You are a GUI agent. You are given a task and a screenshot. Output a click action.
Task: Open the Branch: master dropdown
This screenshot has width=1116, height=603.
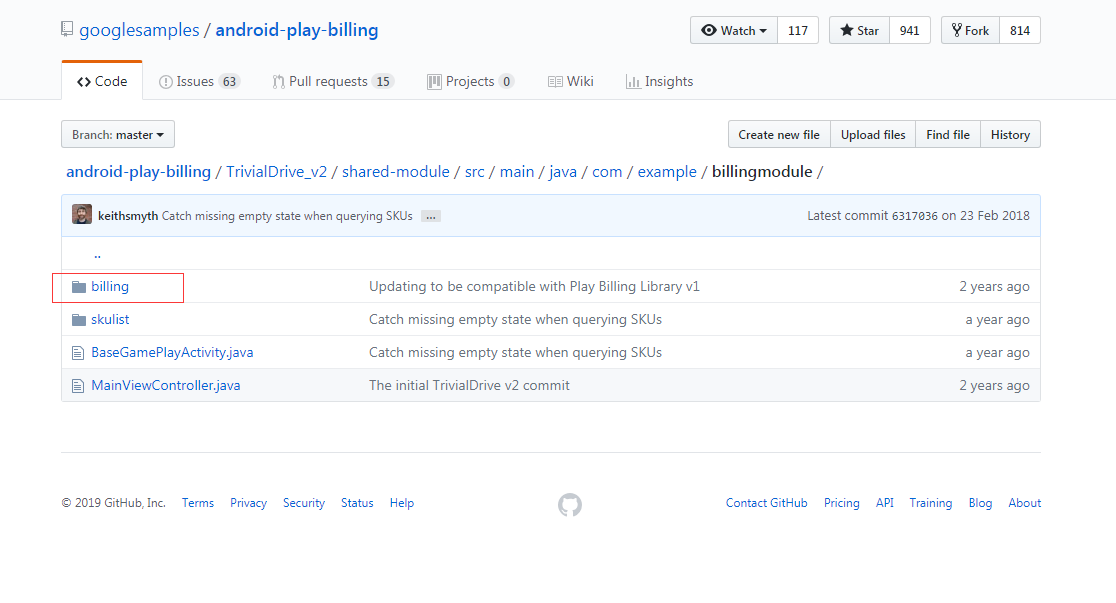(x=117, y=133)
